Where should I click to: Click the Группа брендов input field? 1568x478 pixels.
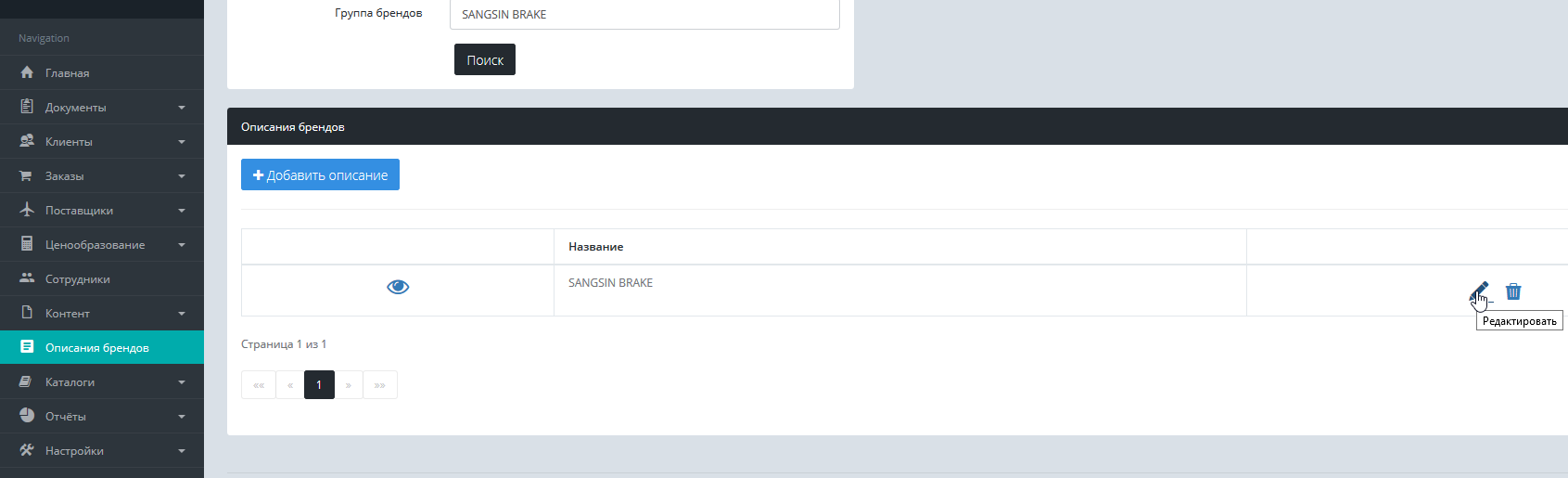click(644, 15)
